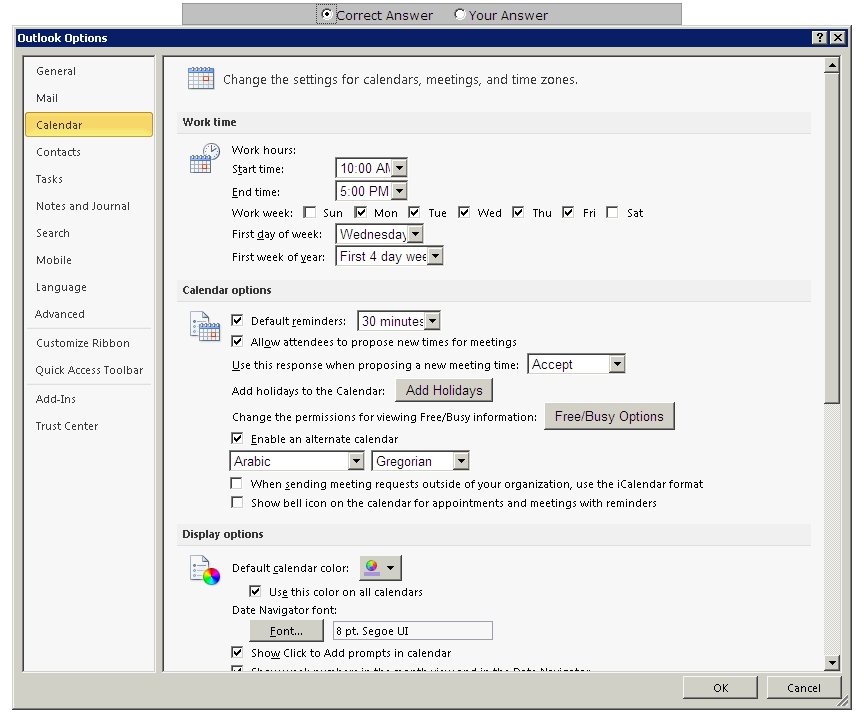Click the Work time clock calendar icon
Viewport: 864px width, 717px height.
point(204,158)
